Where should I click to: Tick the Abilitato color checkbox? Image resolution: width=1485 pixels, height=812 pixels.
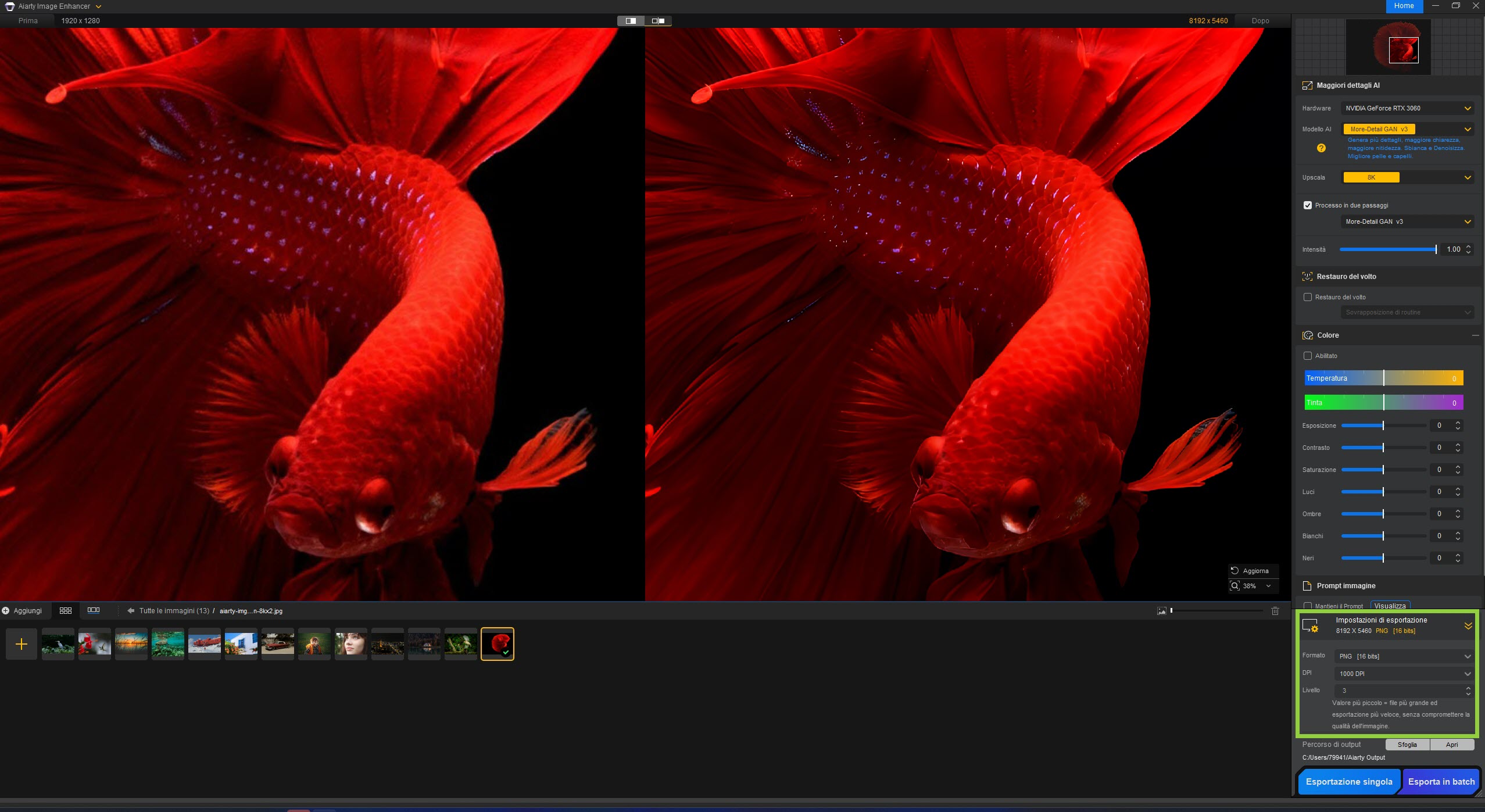pyautogui.click(x=1308, y=356)
